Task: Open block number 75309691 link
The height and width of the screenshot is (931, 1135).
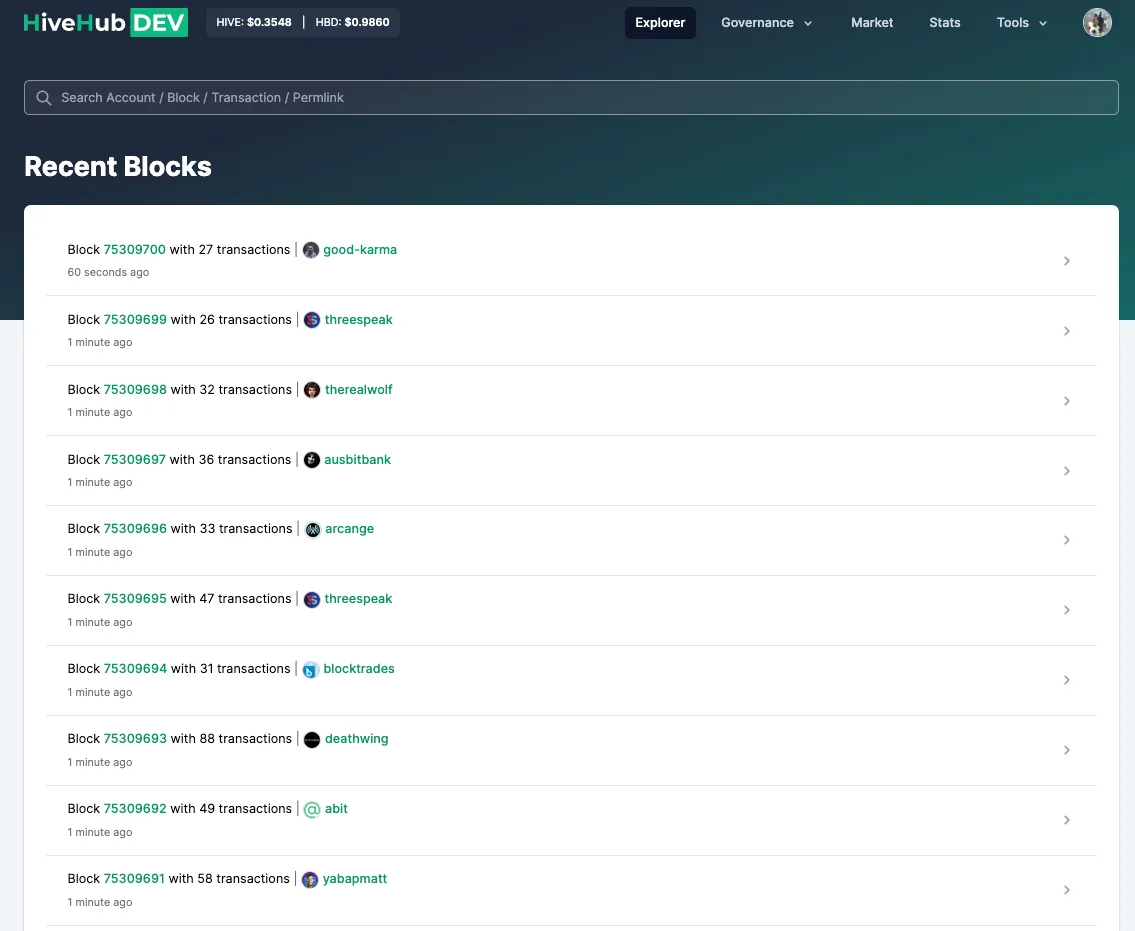Action: pos(134,879)
